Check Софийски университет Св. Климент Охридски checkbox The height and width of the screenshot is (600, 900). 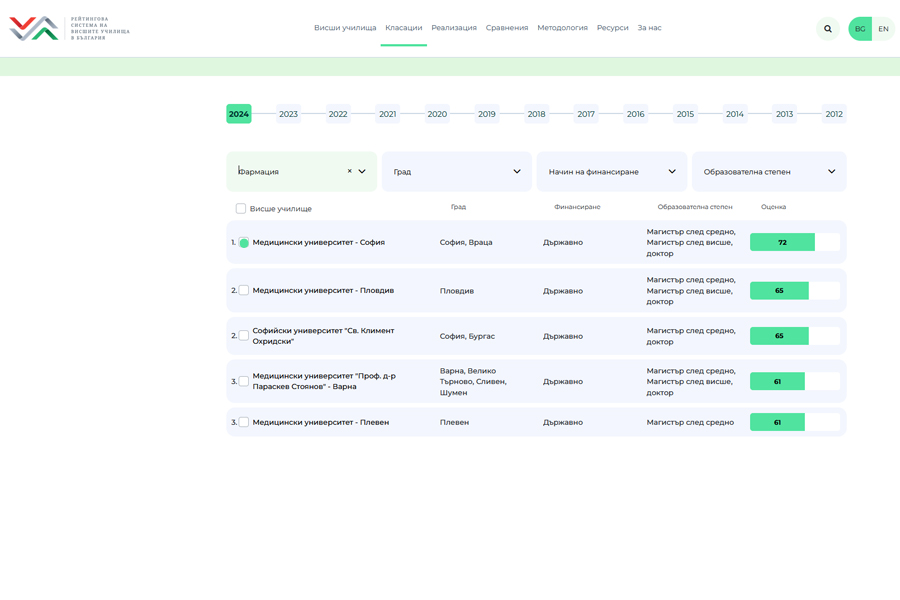(244, 335)
